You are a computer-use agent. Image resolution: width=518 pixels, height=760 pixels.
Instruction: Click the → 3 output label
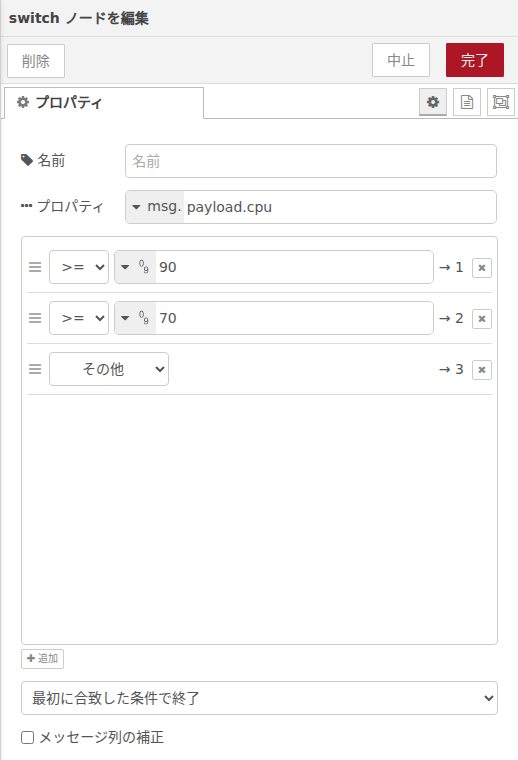[451, 369]
